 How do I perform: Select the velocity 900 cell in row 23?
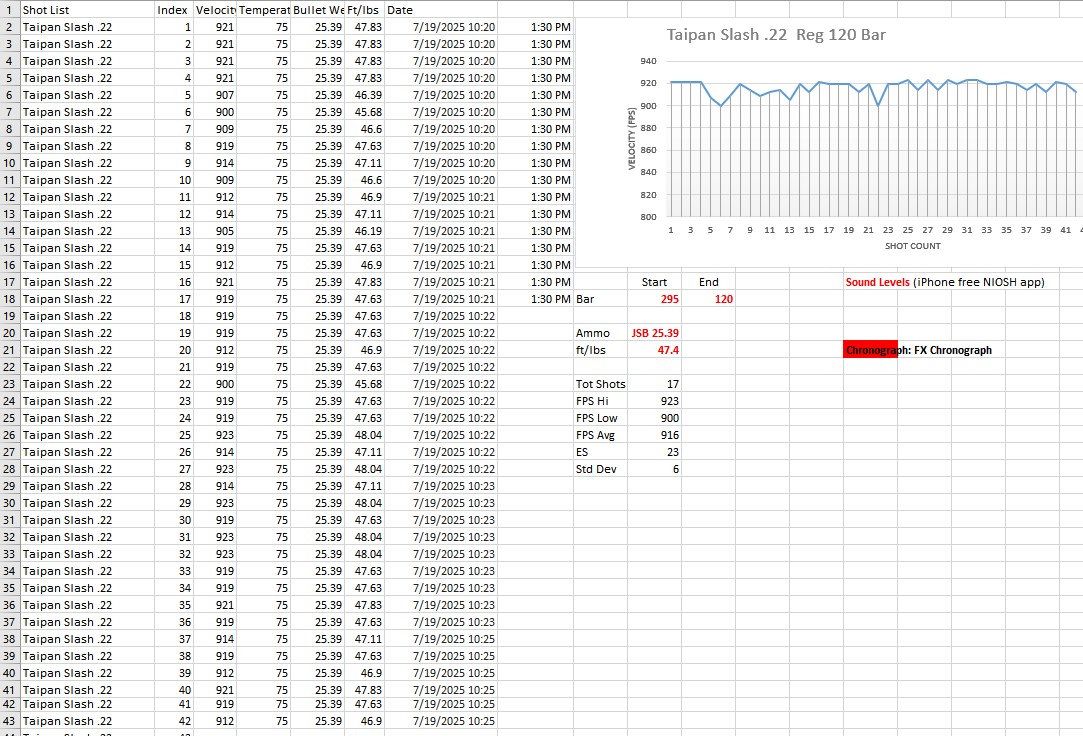[x=214, y=384]
